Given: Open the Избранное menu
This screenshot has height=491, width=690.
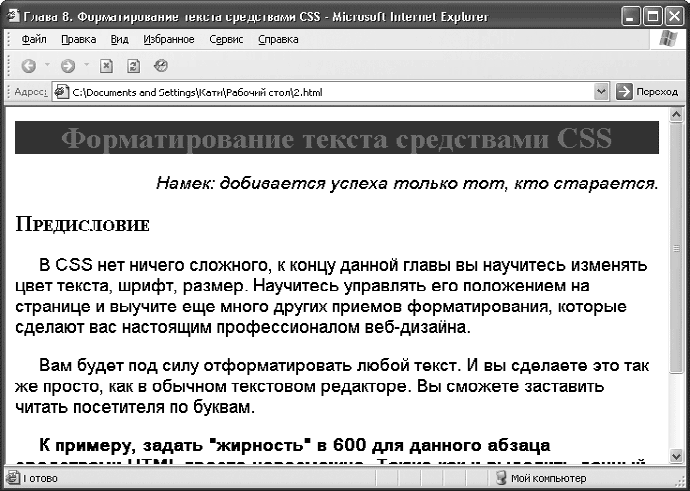Looking at the screenshot, I should pyautogui.click(x=168, y=40).
